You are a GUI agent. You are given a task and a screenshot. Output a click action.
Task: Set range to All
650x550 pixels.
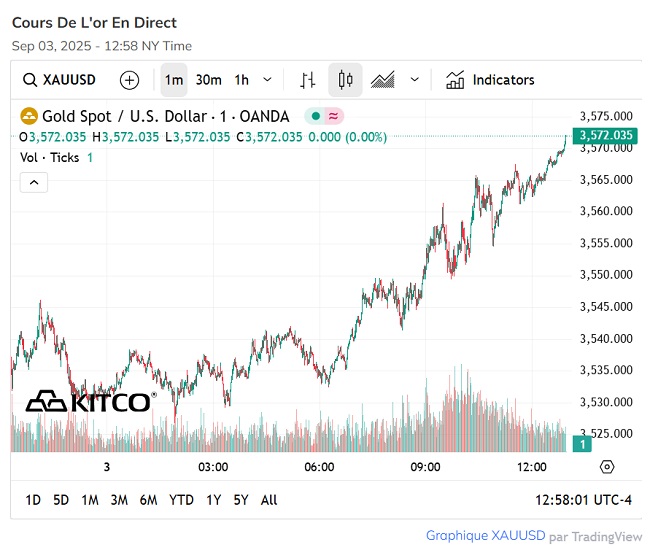pos(269,500)
